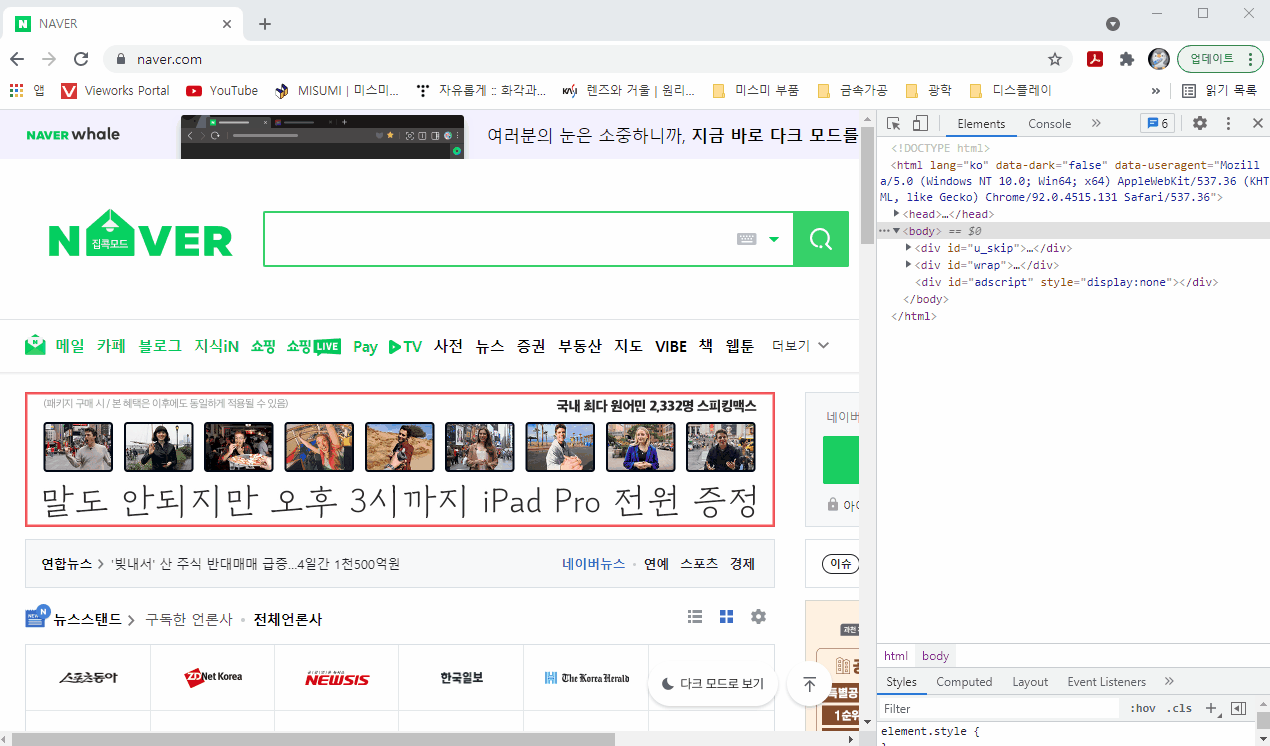Open The Korea Herald publisher tile
The width and height of the screenshot is (1270, 746).
coord(586,678)
